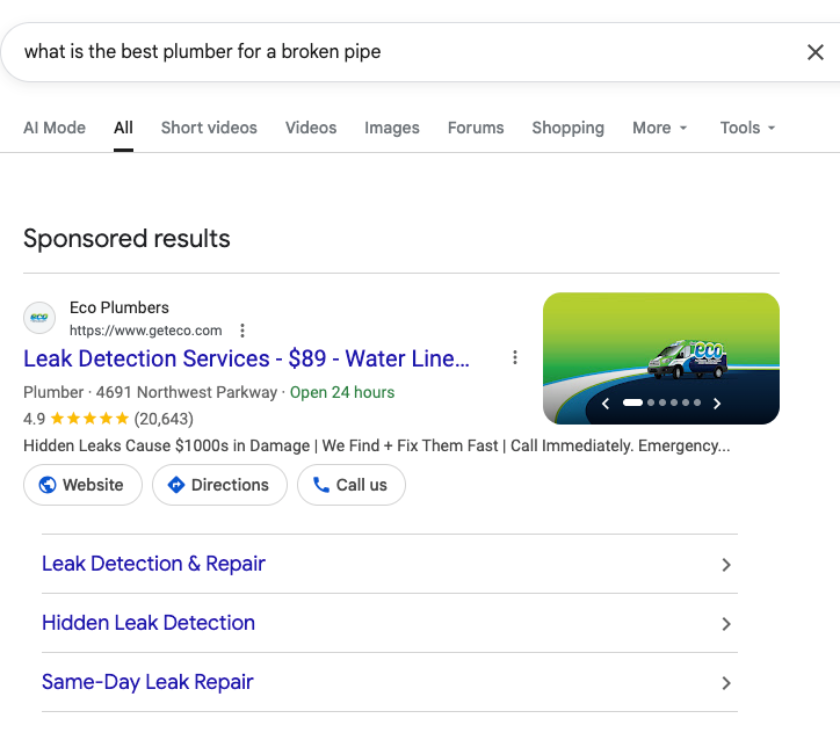
Task: Click the 4691 Northwest Parkway address text
Action: pos(186,392)
